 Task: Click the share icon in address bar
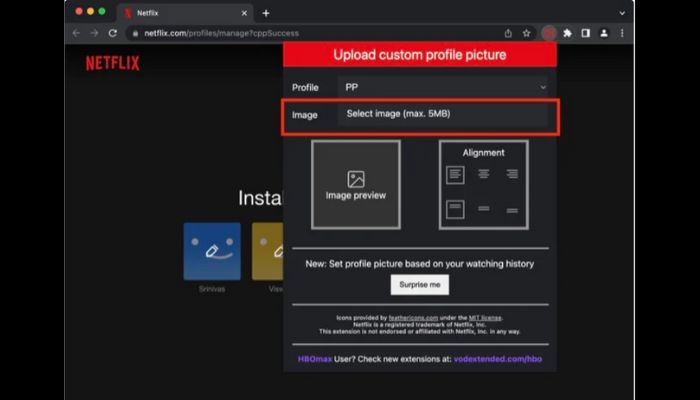click(x=508, y=33)
